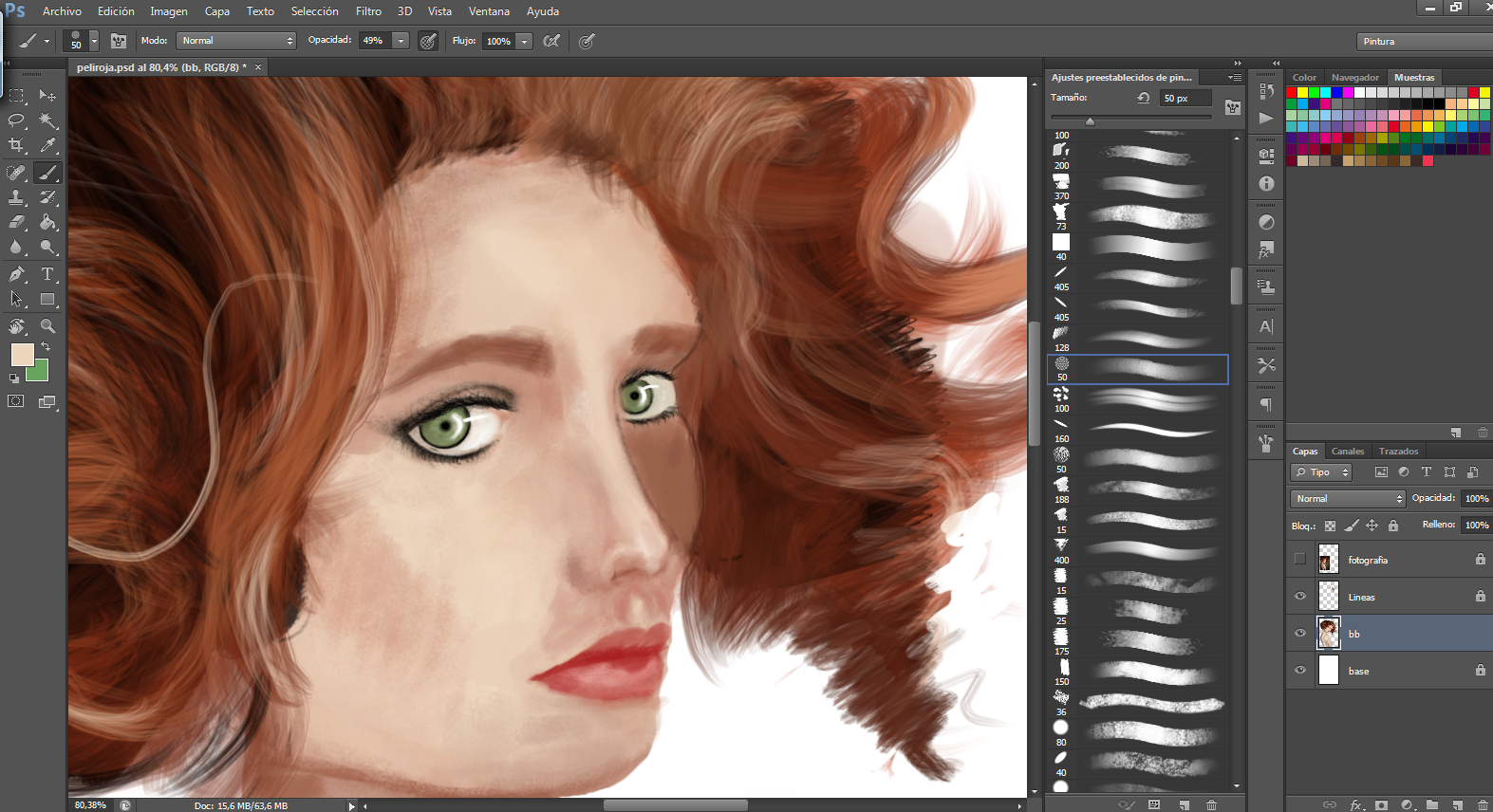
Task: Toggle lock transparent pixels in layers panel
Action: coord(1330,526)
